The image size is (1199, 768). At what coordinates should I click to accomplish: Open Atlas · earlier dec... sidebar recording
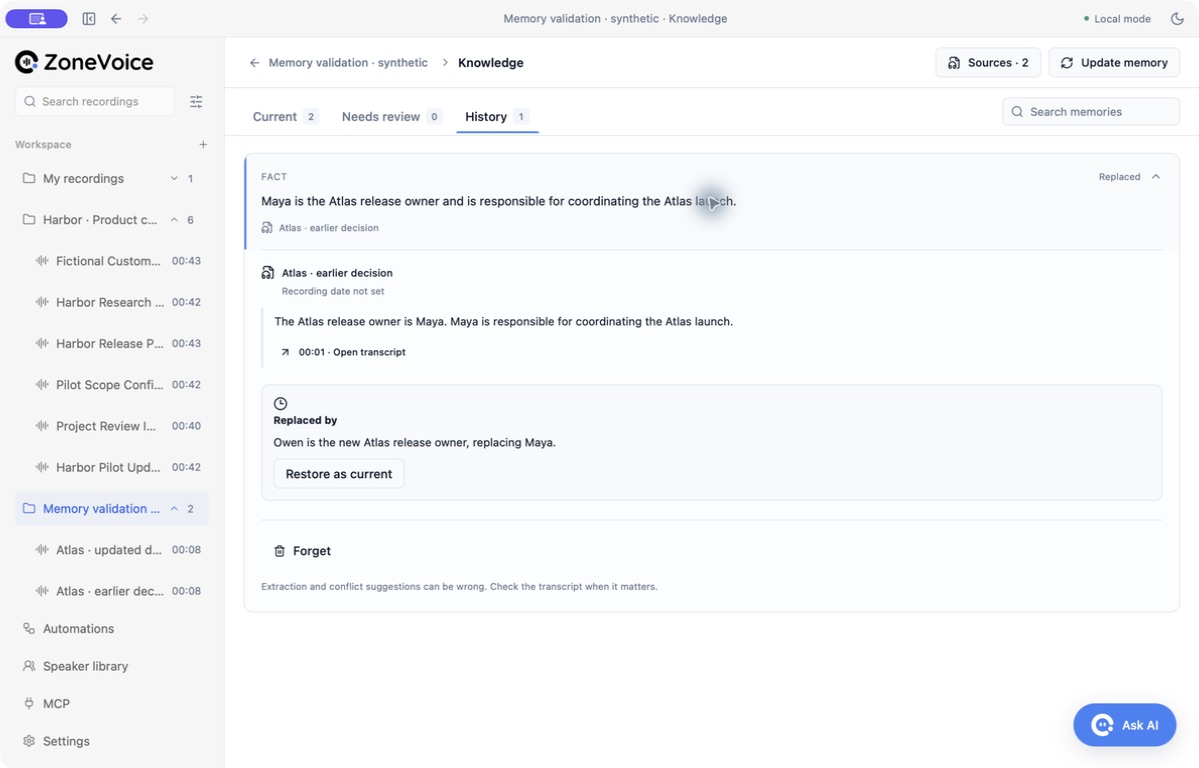click(x=118, y=591)
